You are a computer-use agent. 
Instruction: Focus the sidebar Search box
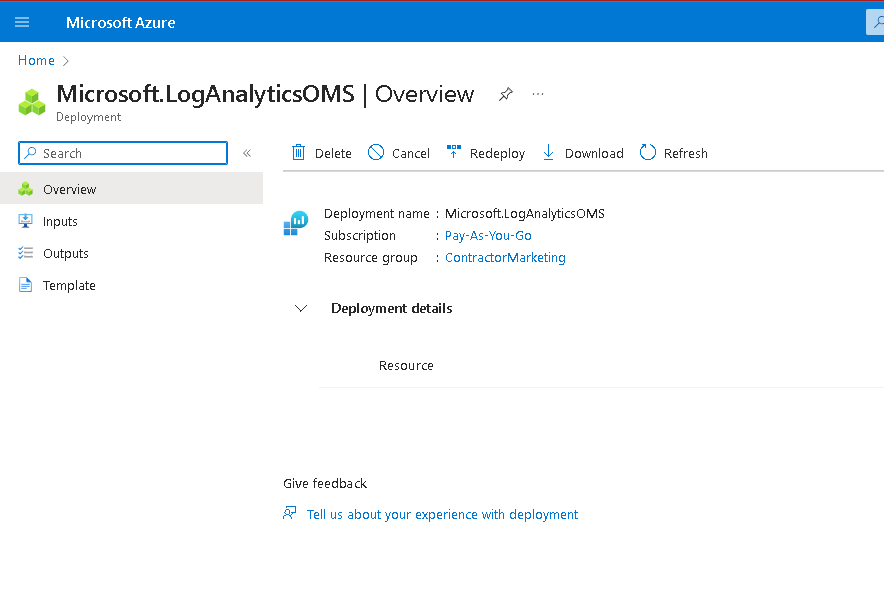point(123,153)
